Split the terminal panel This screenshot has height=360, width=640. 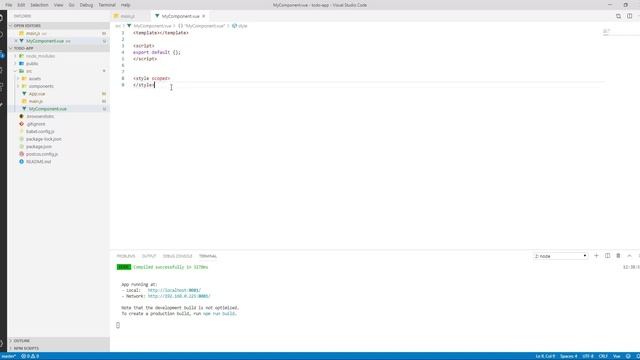[x=607, y=256]
